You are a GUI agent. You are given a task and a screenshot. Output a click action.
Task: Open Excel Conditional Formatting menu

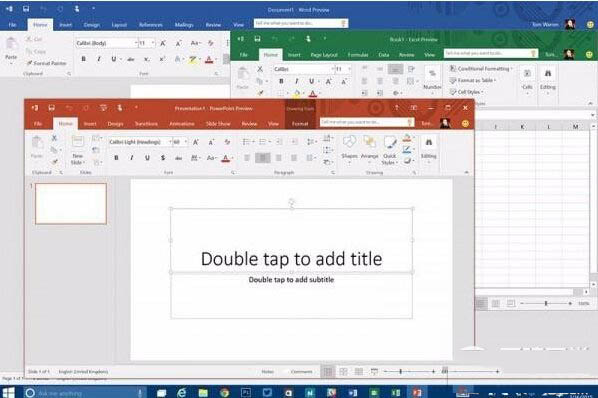[481, 69]
